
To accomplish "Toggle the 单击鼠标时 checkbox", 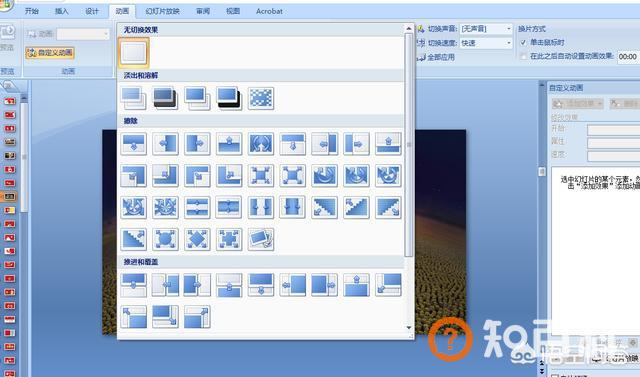I will 523,42.
